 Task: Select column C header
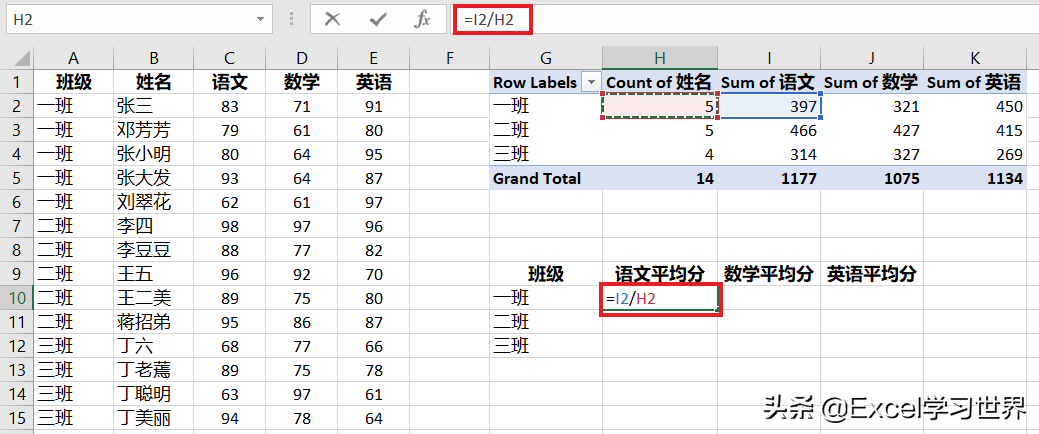[229, 58]
